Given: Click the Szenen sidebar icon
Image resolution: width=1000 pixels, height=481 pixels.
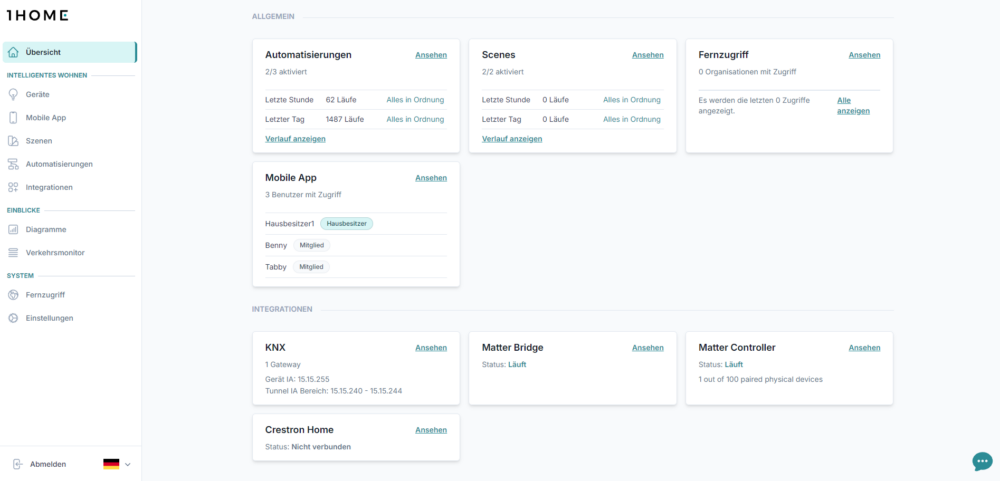Looking at the screenshot, I should (13, 141).
